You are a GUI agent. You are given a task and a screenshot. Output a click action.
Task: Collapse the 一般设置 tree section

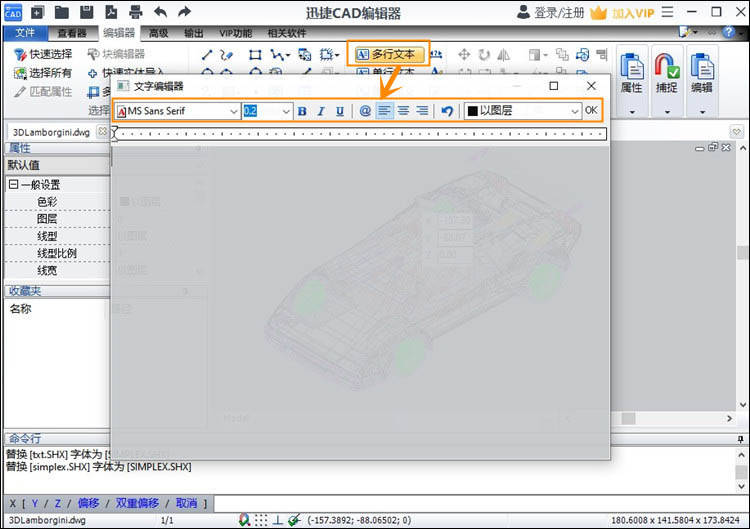pos(13,185)
